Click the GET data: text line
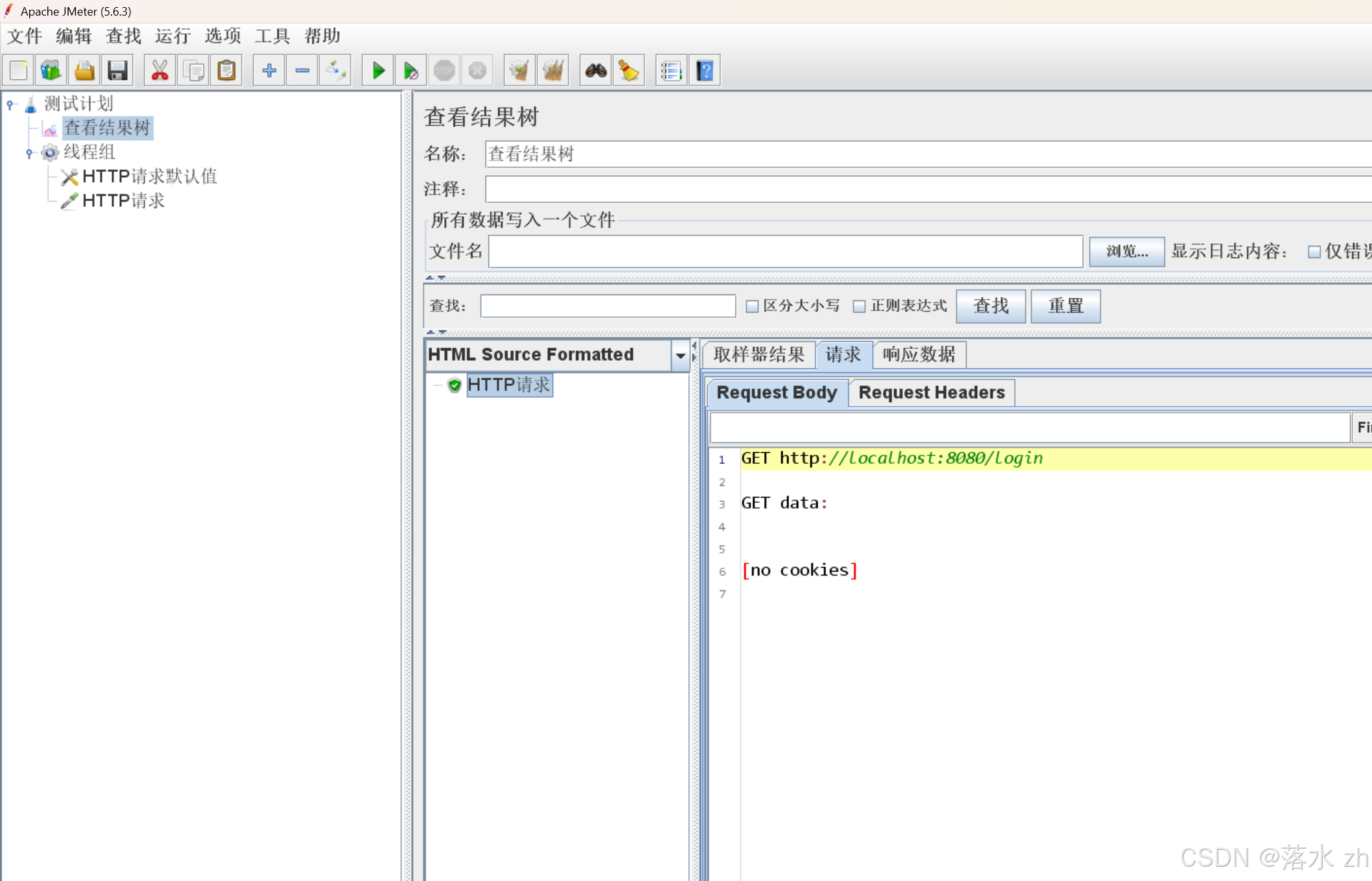 pos(785,503)
